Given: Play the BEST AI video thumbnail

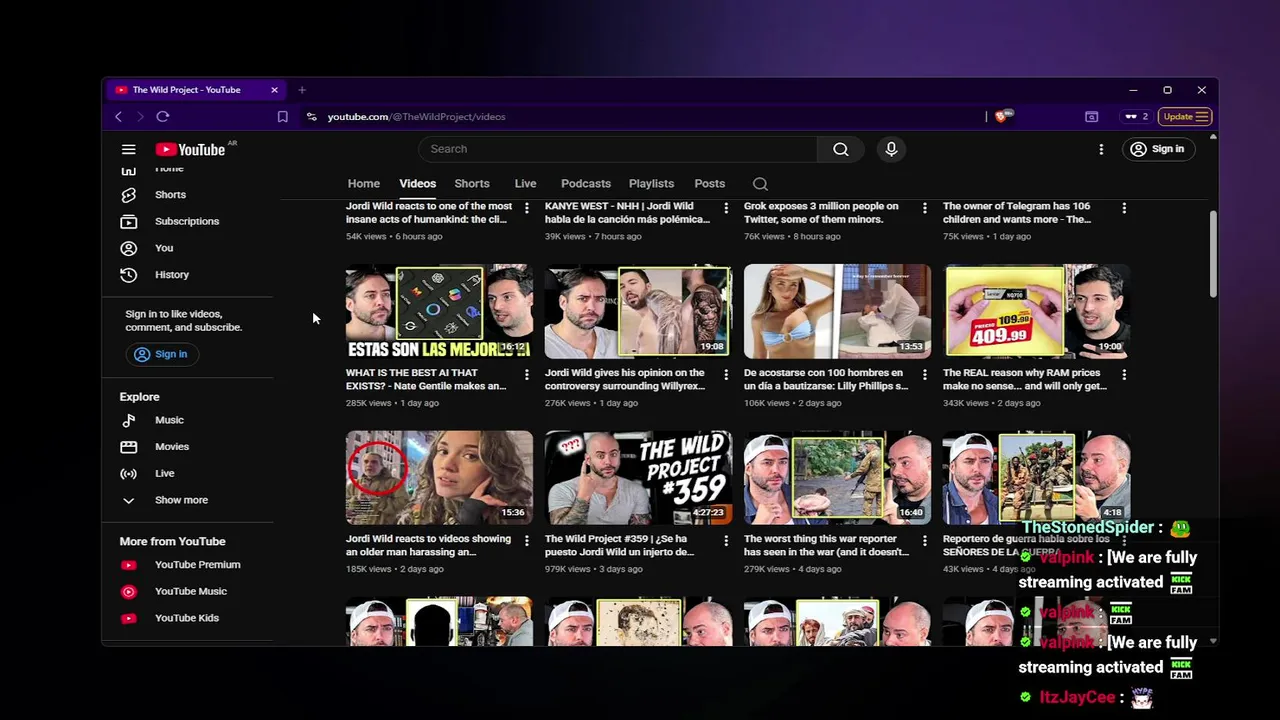Looking at the screenshot, I should coord(439,311).
